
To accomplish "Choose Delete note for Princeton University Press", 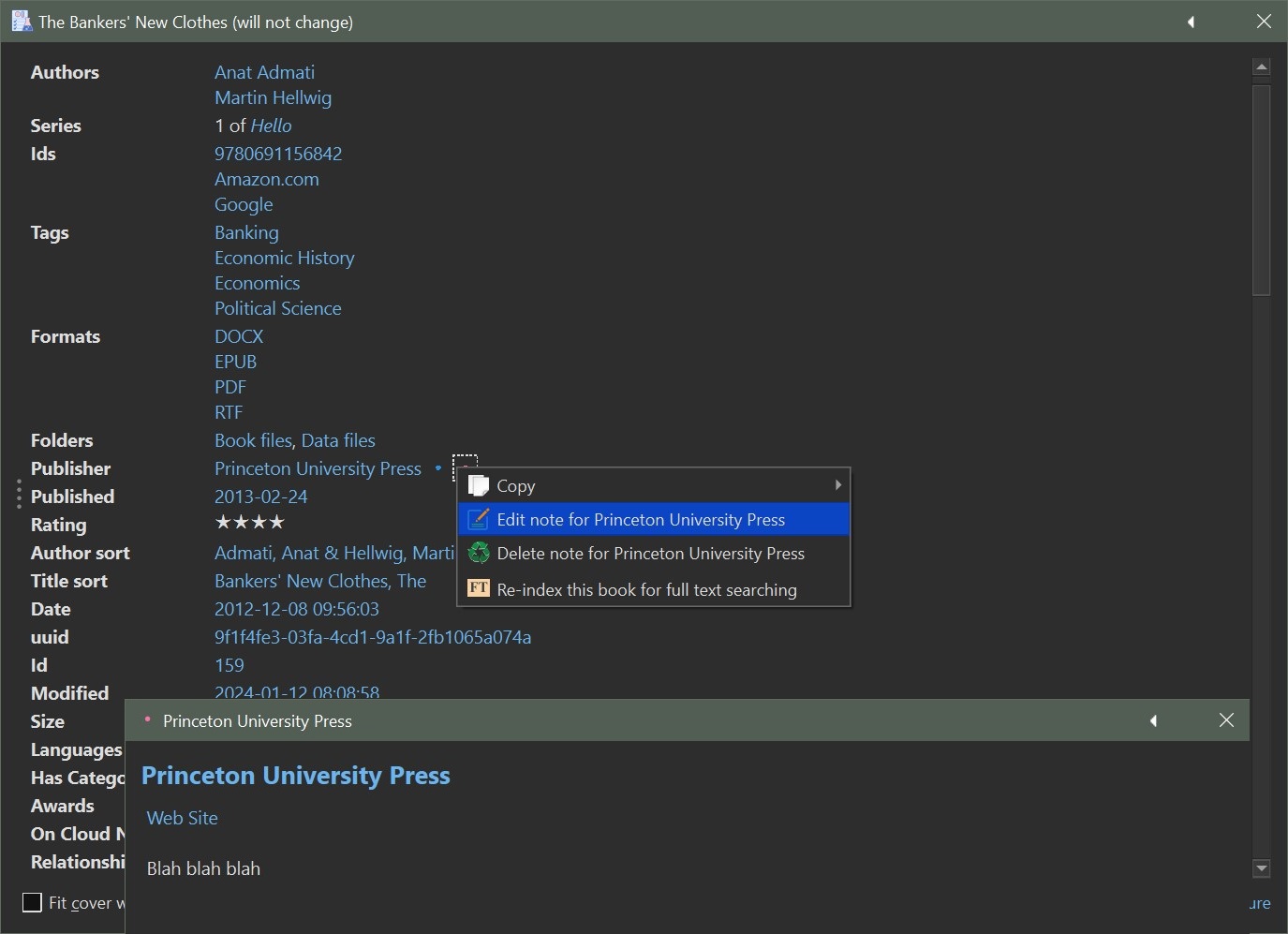I will click(654, 553).
